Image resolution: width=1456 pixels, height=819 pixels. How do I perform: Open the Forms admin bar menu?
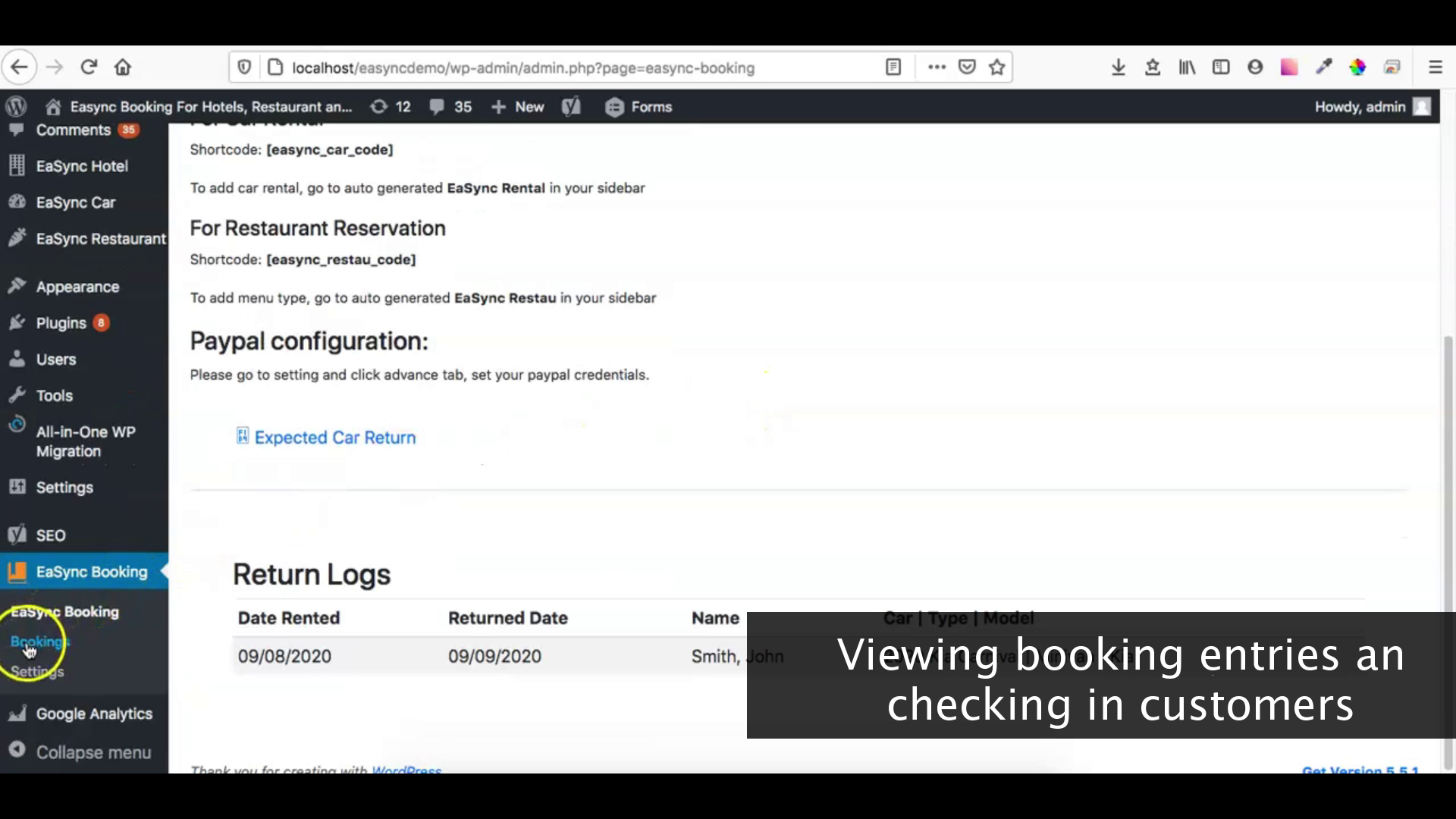639,107
